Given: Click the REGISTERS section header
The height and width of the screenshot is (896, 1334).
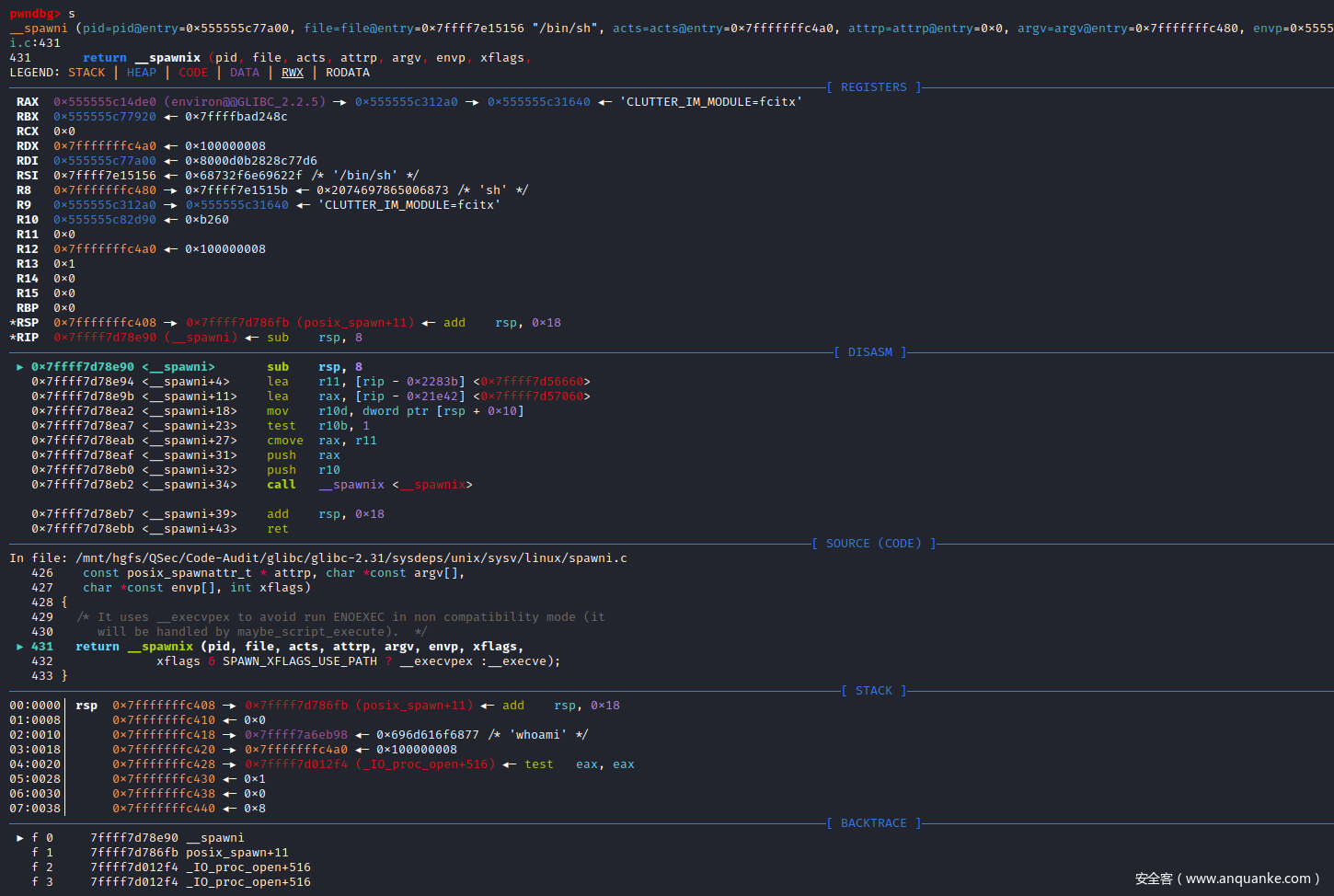Looking at the screenshot, I should pos(873,87).
